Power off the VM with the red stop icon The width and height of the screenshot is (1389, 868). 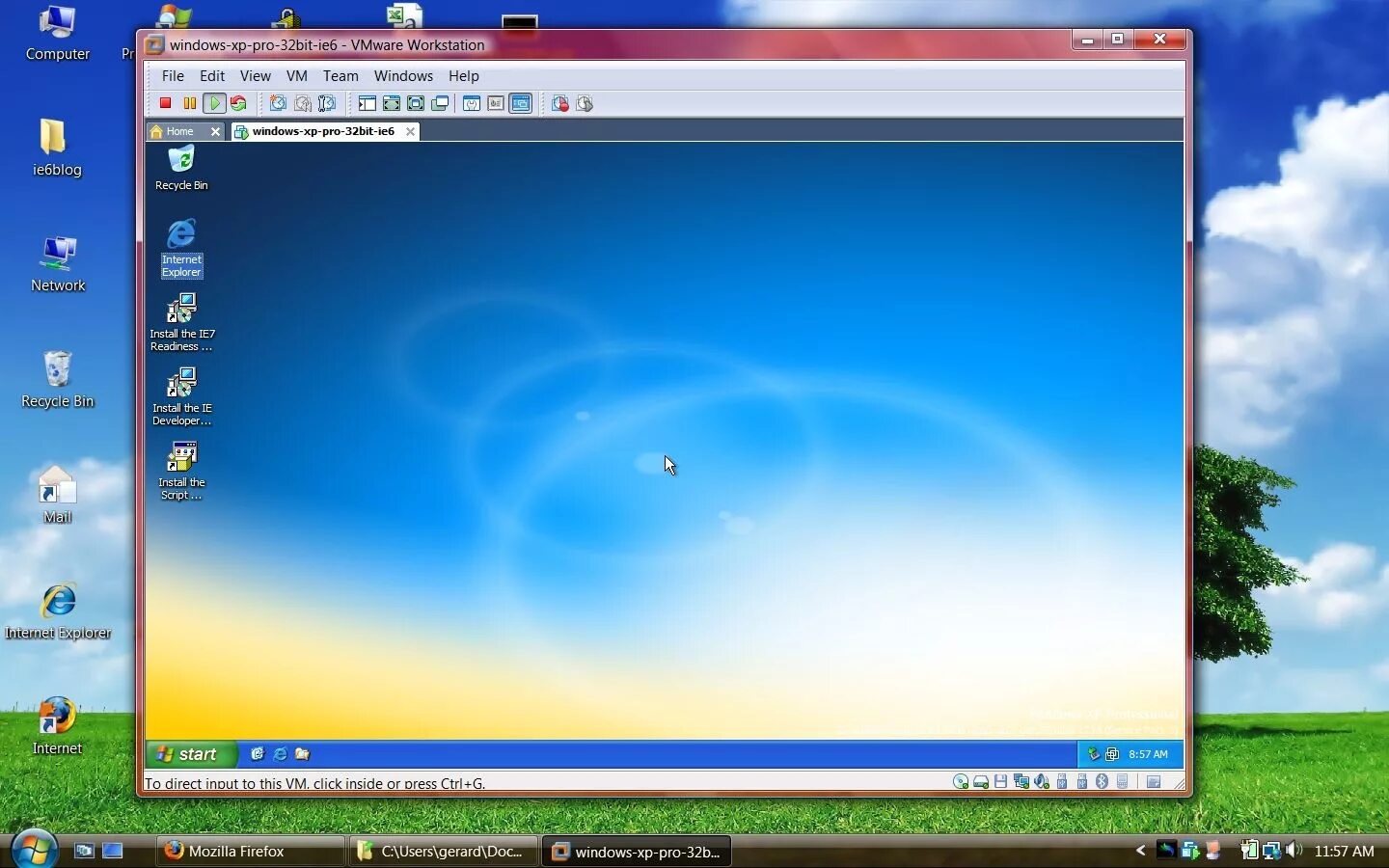(x=165, y=103)
